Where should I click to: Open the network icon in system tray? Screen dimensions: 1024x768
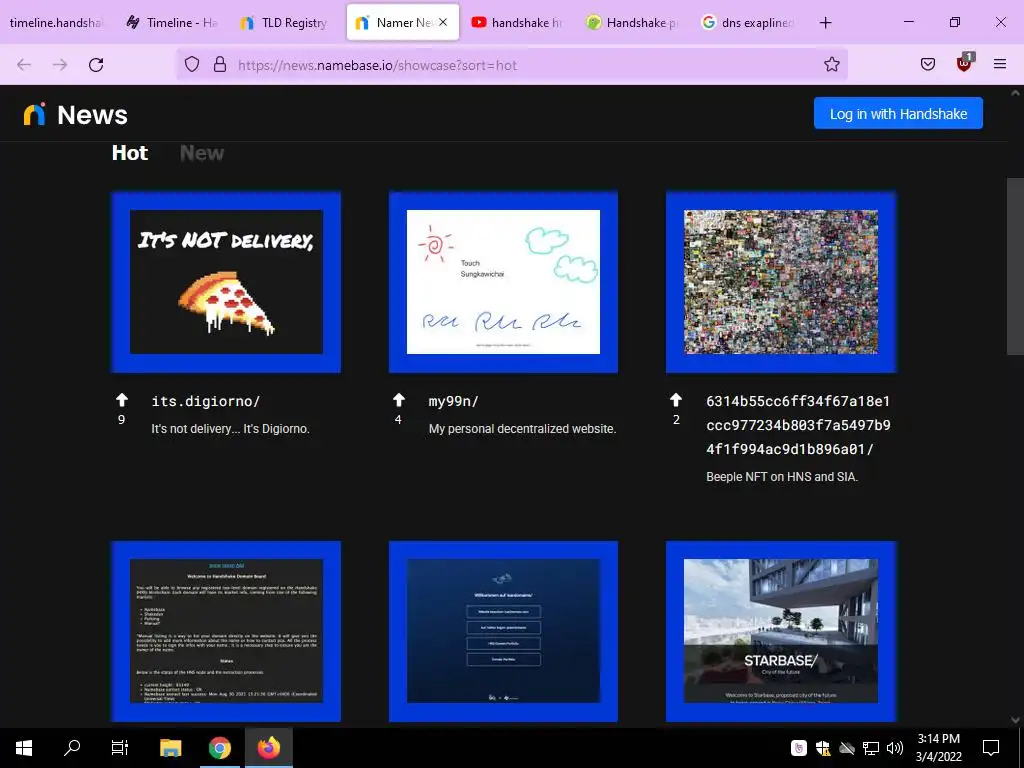(871, 748)
